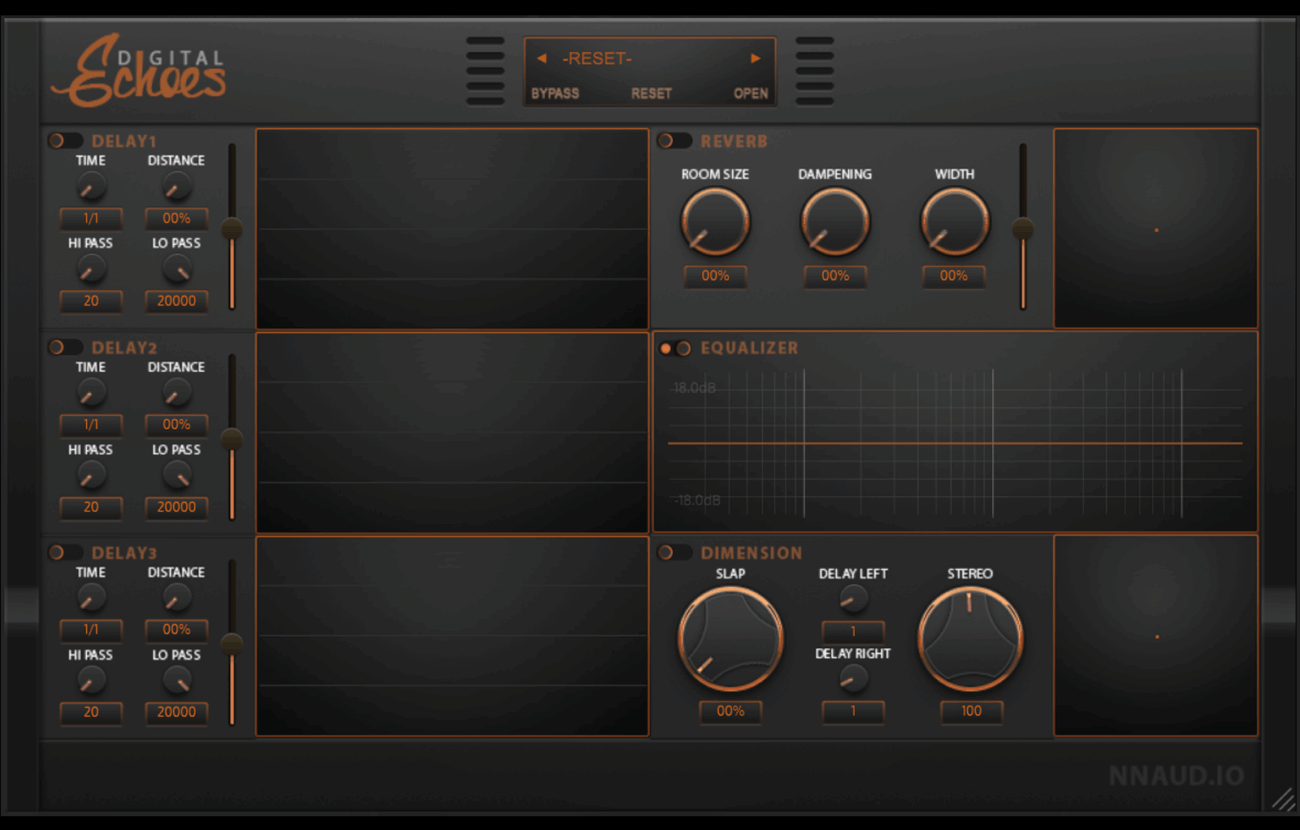This screenshot has width=1300, height=830.
Task: Click the Slap value field 00%
Action: (730, 711)
